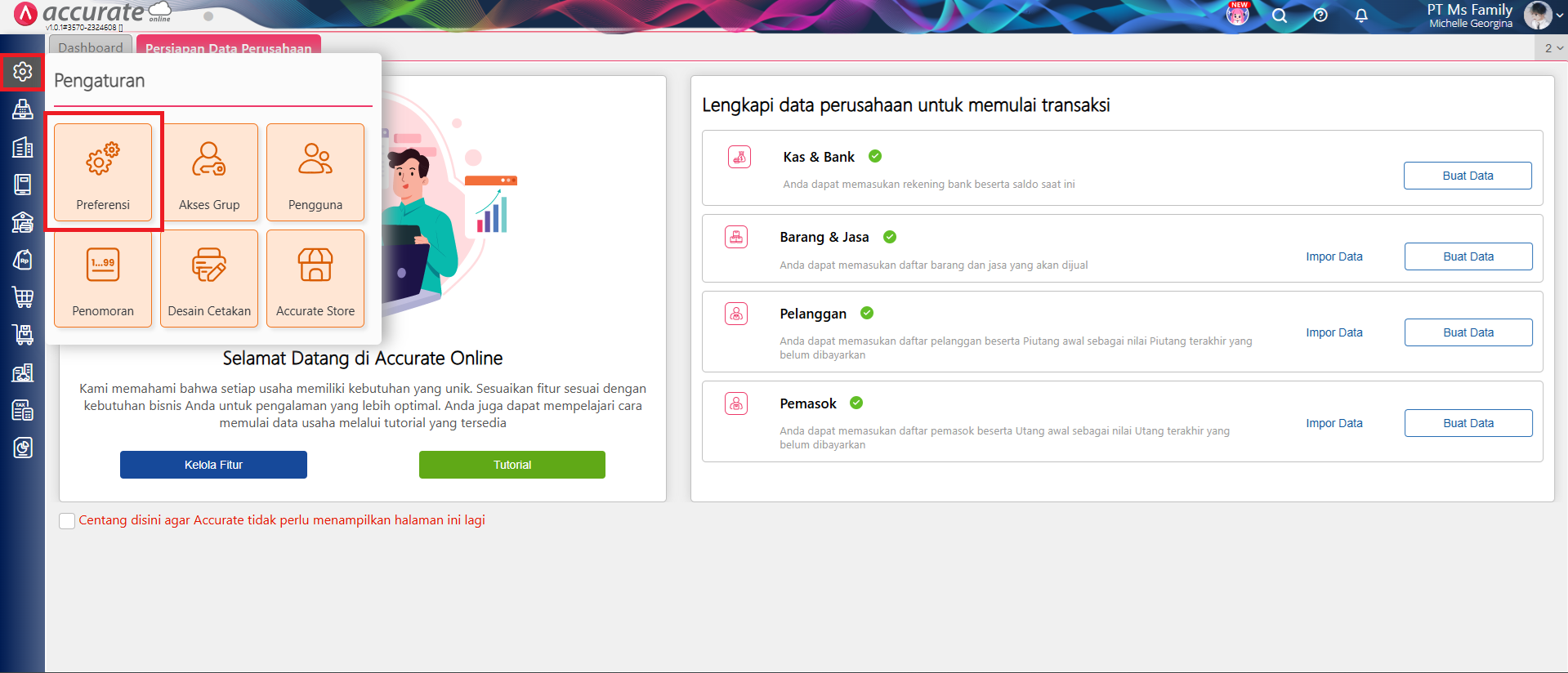Click Impor Data for Pelanggan
The width and height of the screenshot is (1568, 673).
(x=1333, y=332)
